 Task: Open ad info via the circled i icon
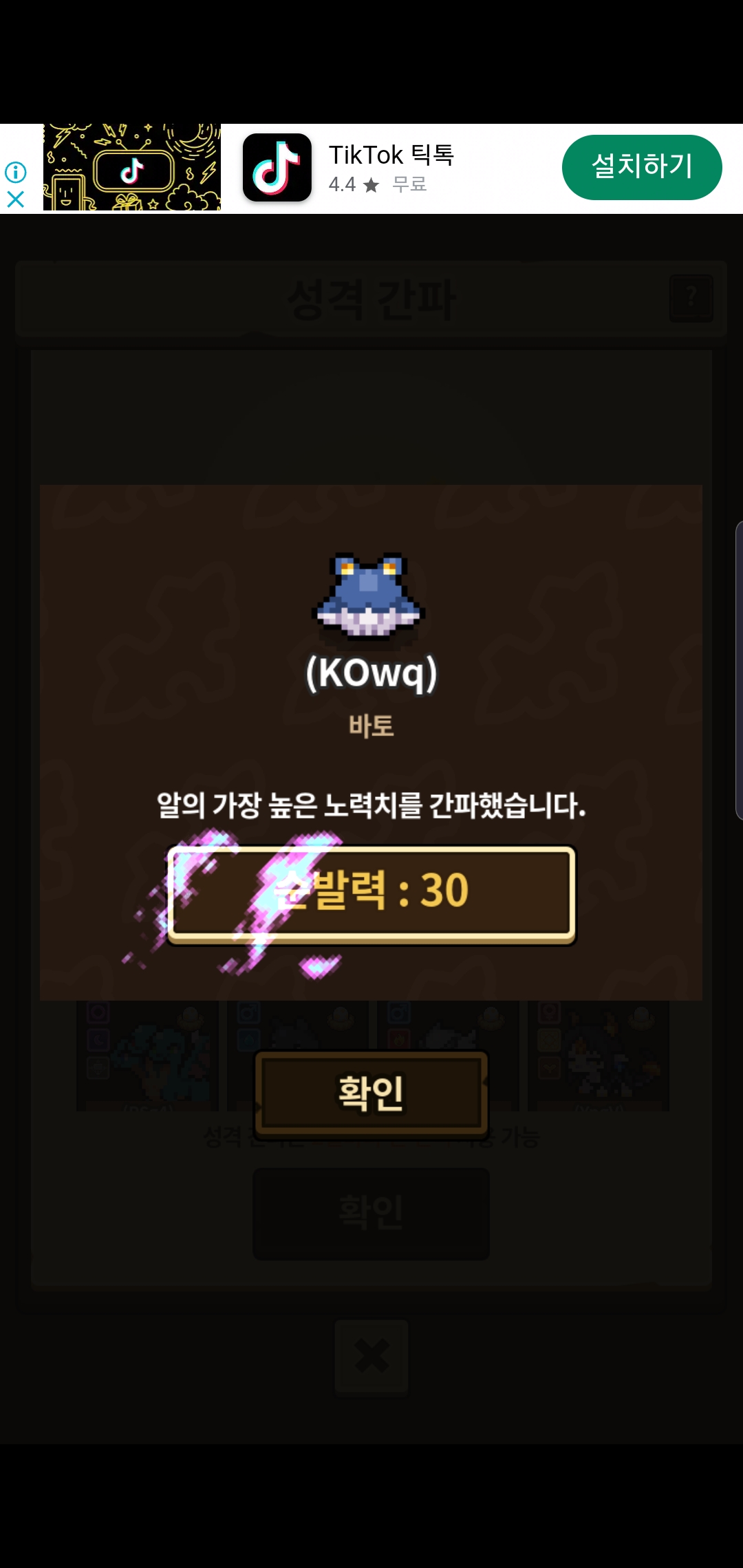tap(15, 172)
